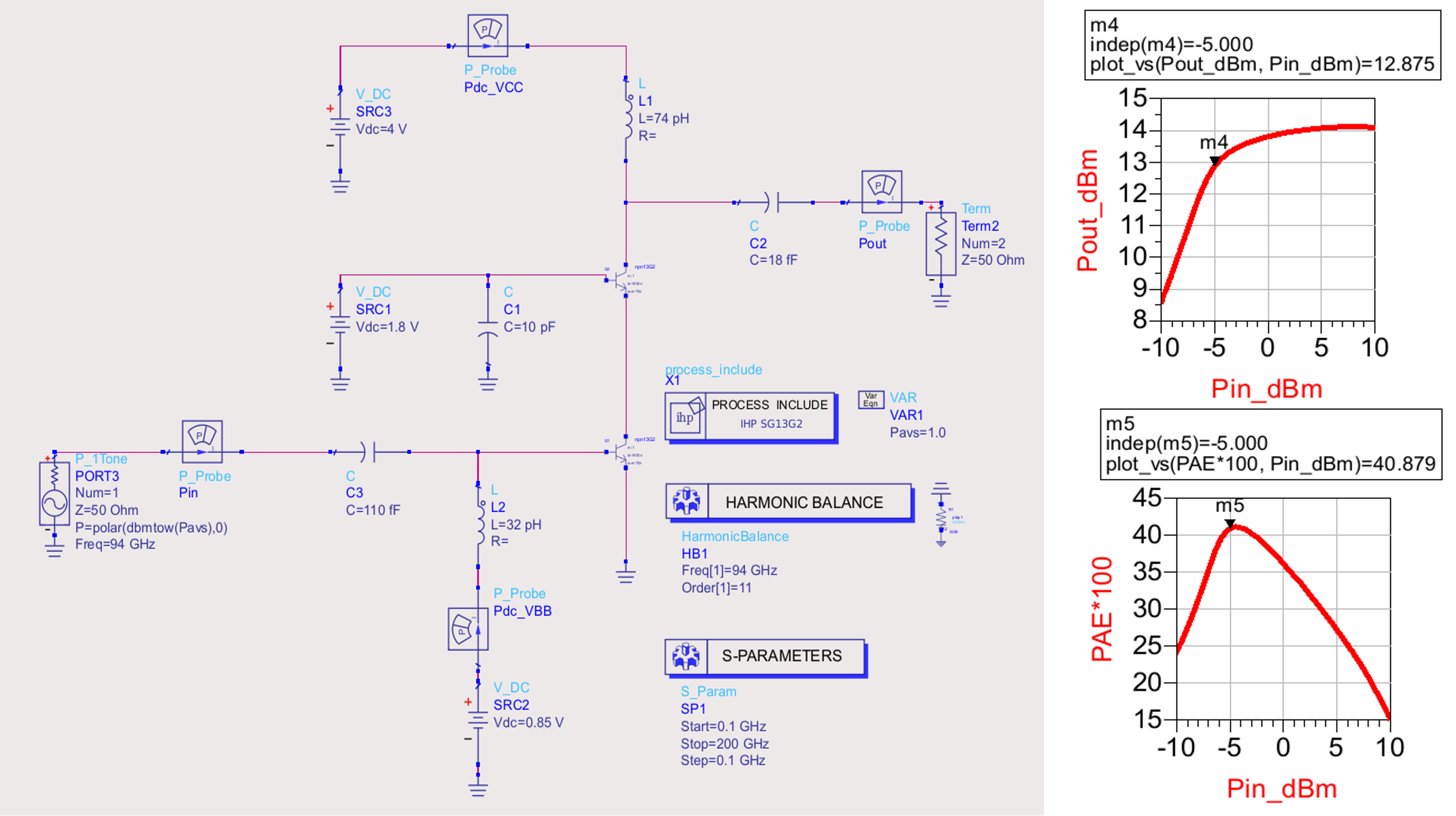Click the R= parameter of inductor L1
Image resolution: width=1456 pixels, height=816 pixels.
pyautogui.click(x=647, y=136)
